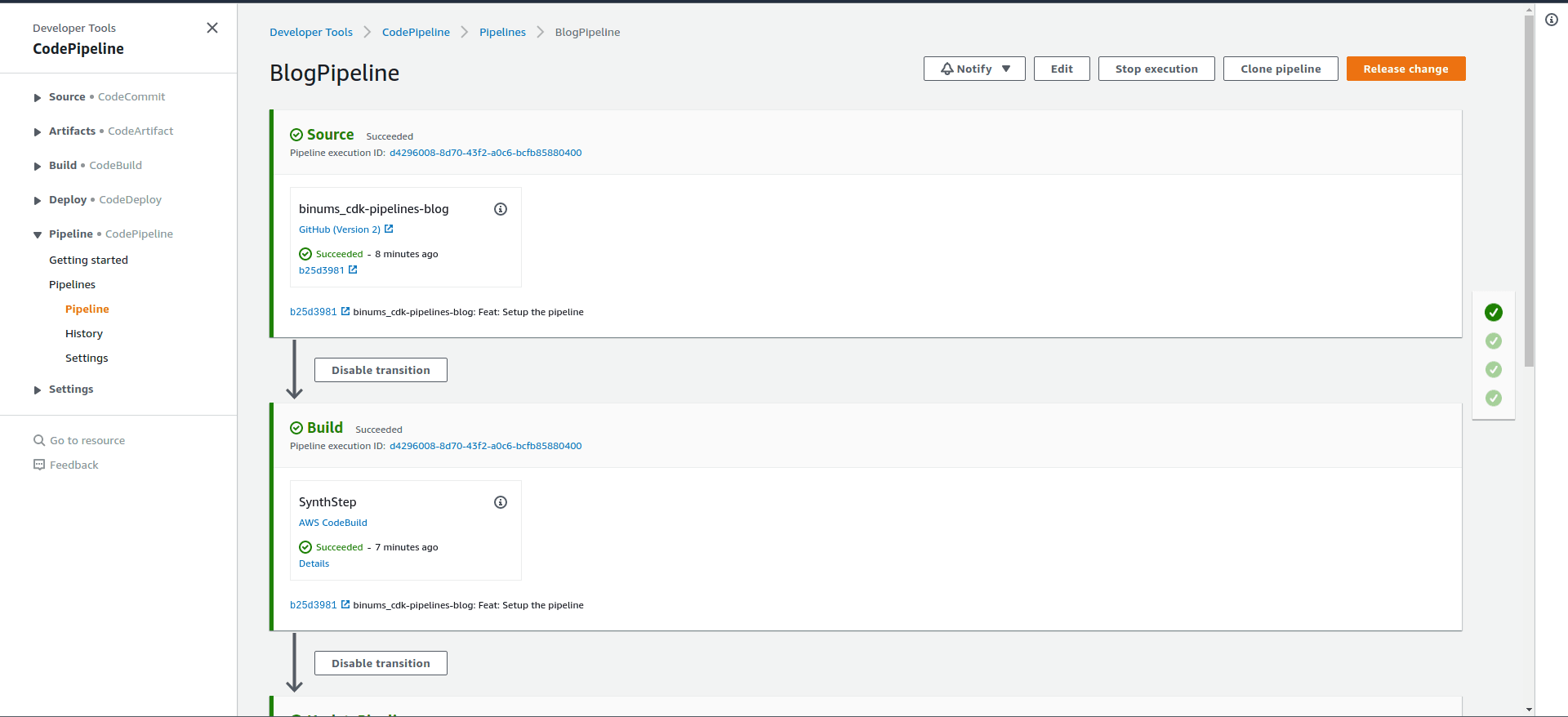
Task: Open commit b25d3981 link in Source stage footer
Action: click(314, 312)
